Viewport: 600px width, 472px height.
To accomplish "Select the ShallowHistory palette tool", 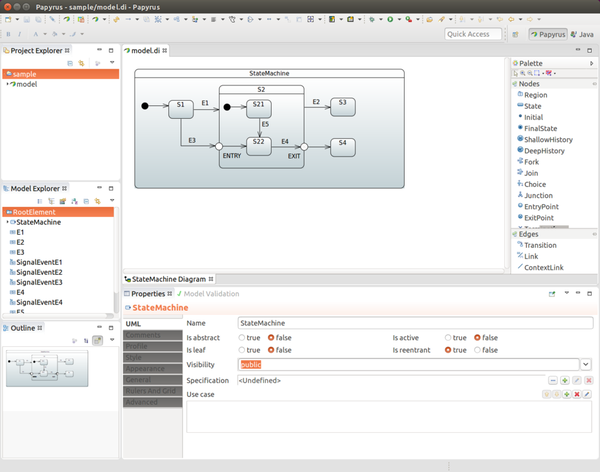I will tap(547, 139).
